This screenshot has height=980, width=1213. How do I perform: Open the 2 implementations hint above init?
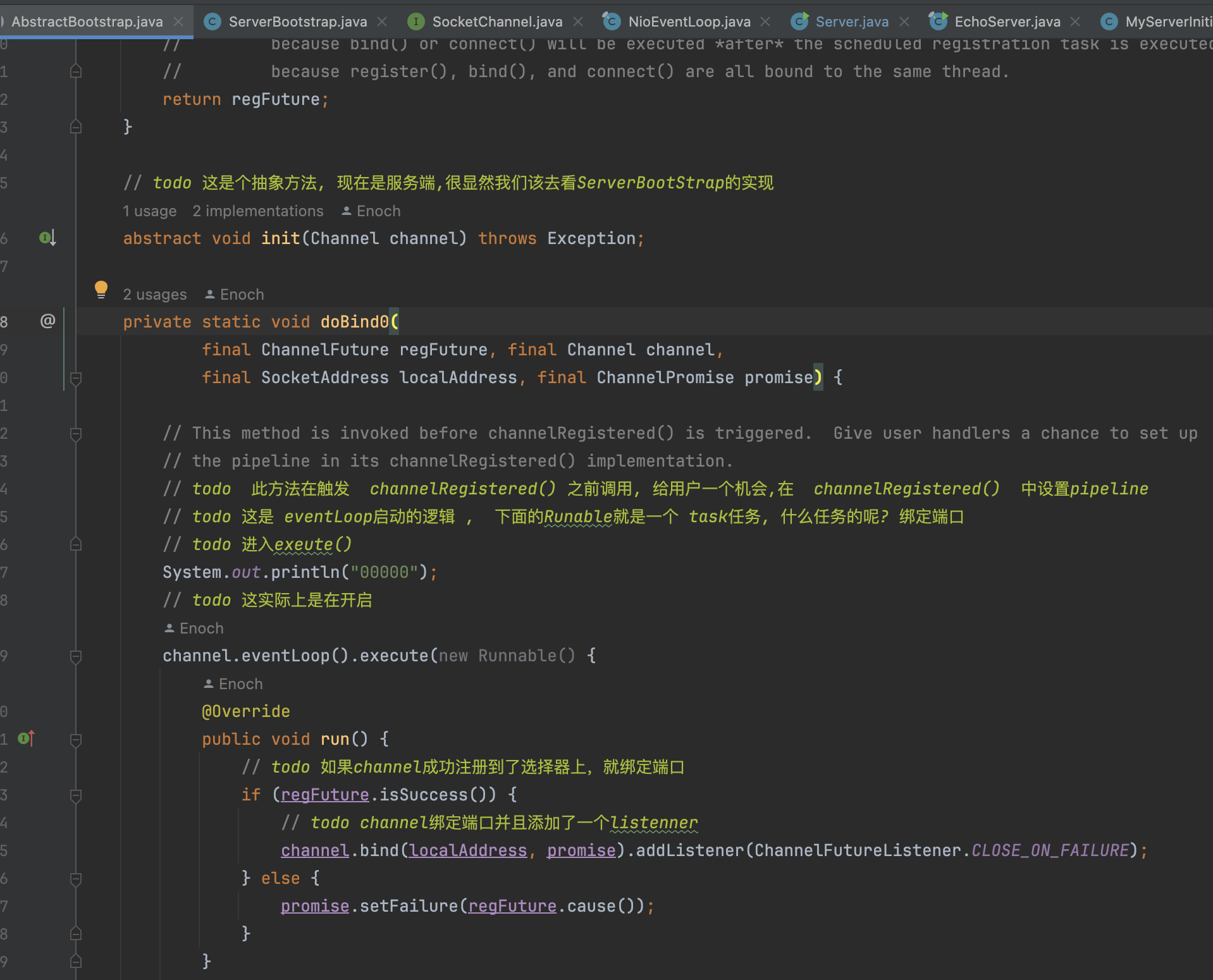pyautogui.click(x=258, y=211)
